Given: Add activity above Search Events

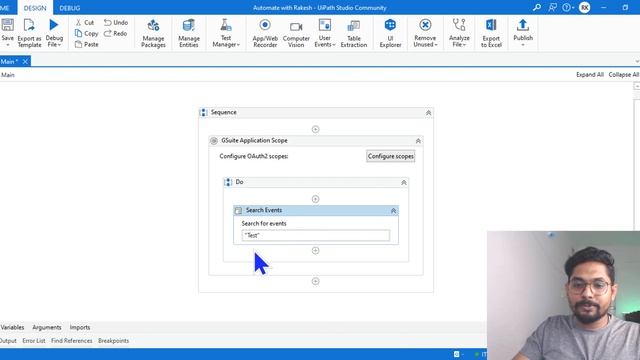Looking at the screenshot, I should tap(316, 199).
